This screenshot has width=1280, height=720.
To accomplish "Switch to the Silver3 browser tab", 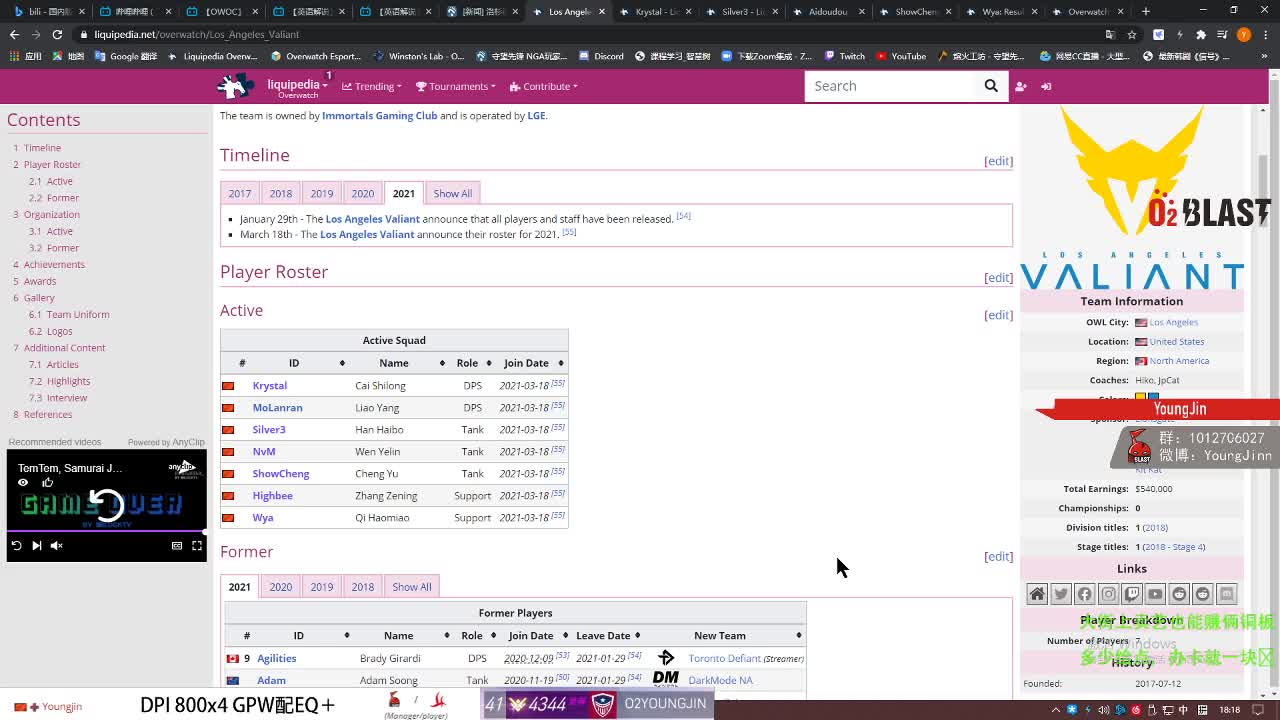I will point(743,11).
